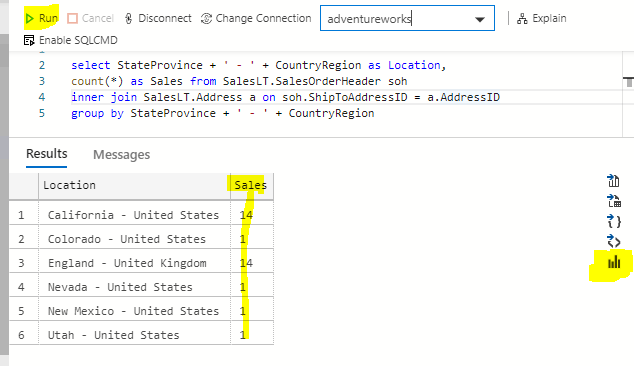Image resolution: width=634 pixels, height=366 pixels.
Task: Select Sales value for England row
Action: pos(252,263)
